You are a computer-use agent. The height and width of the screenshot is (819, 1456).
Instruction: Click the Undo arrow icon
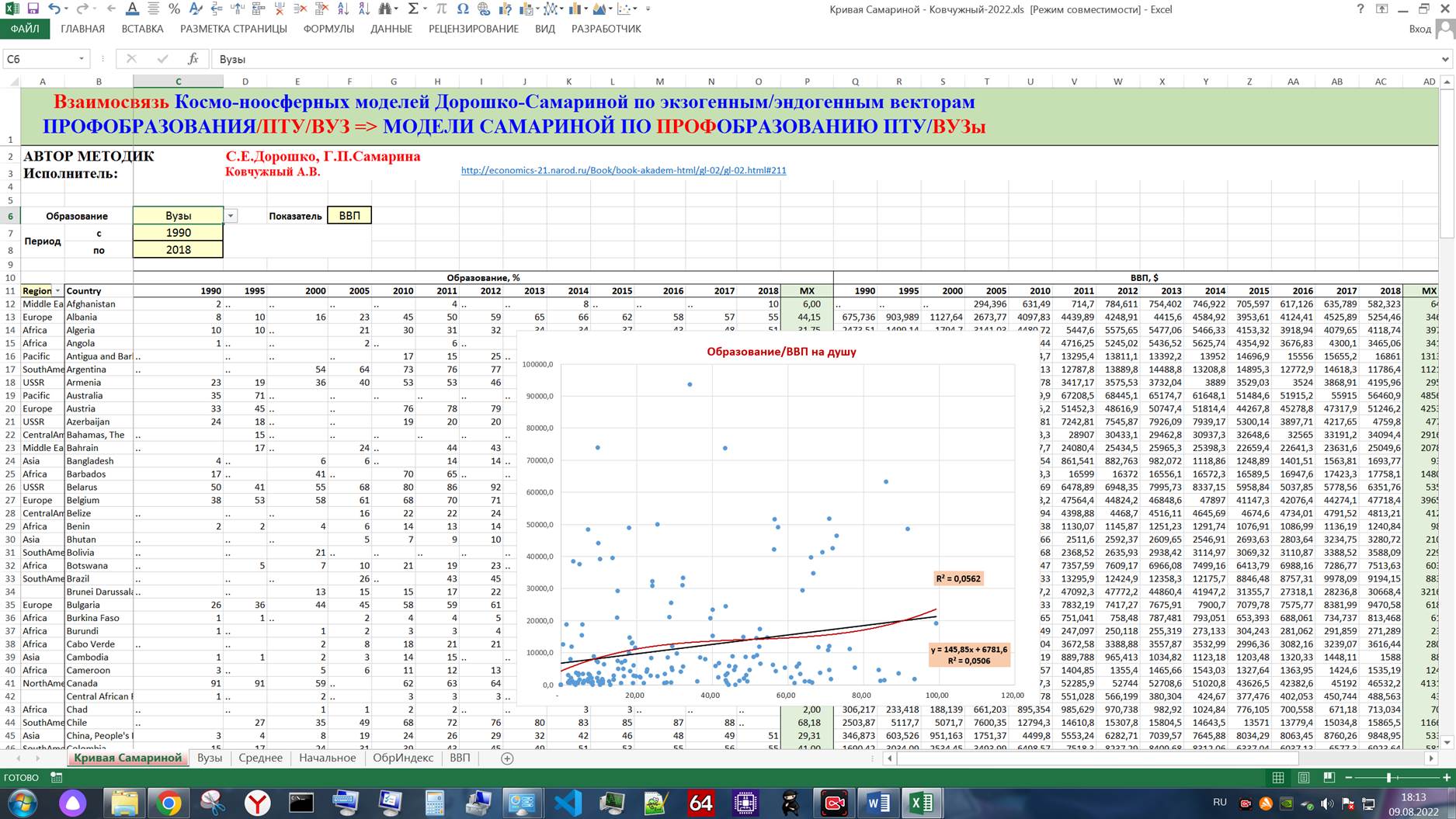54,9
